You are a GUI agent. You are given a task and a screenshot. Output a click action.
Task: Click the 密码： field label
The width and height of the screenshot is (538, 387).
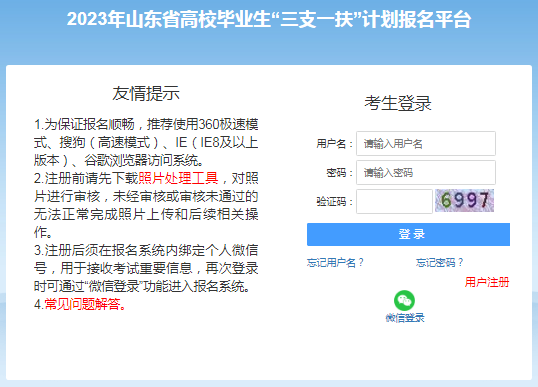[340, 173]
